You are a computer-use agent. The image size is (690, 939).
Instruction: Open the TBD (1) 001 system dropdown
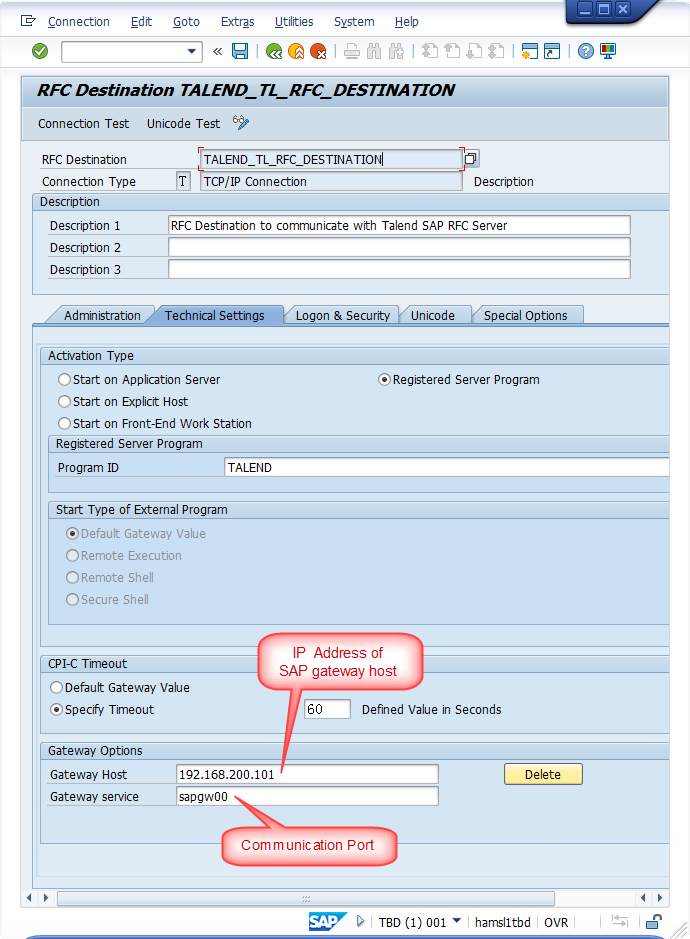(457, 920)
